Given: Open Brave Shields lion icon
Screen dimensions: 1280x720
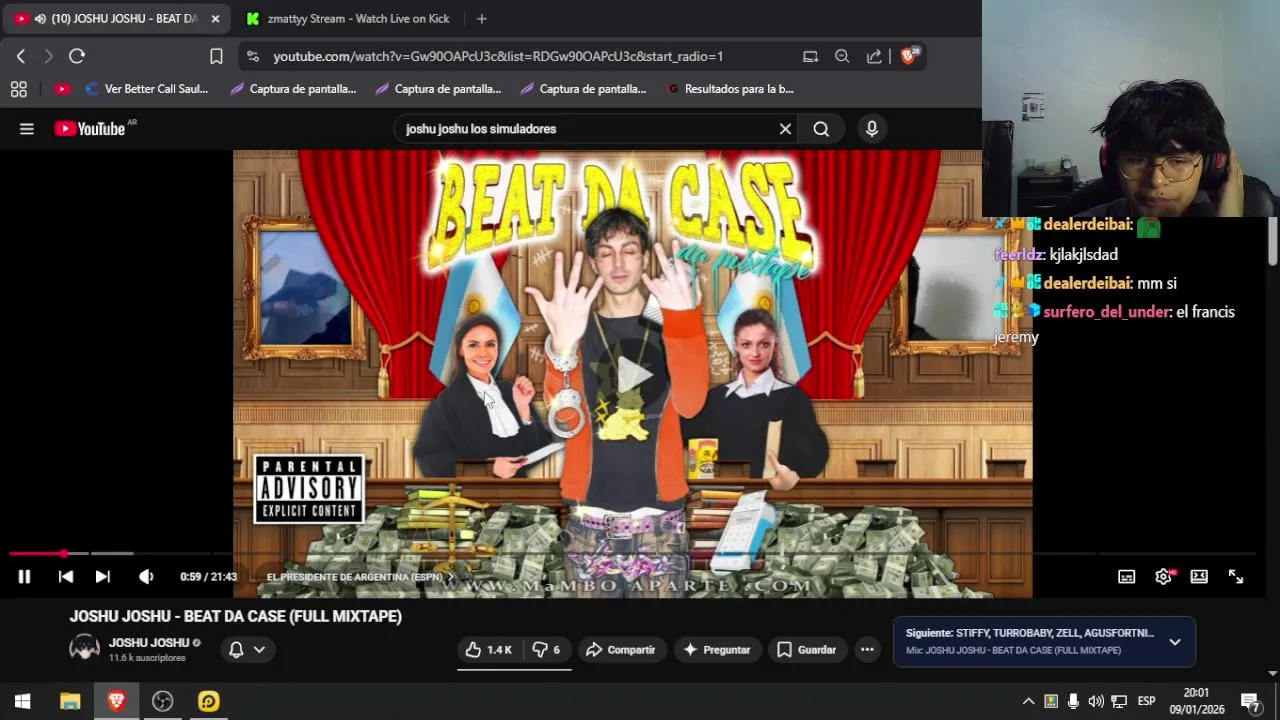Looking at the screenshot, I should click(909, 56).
